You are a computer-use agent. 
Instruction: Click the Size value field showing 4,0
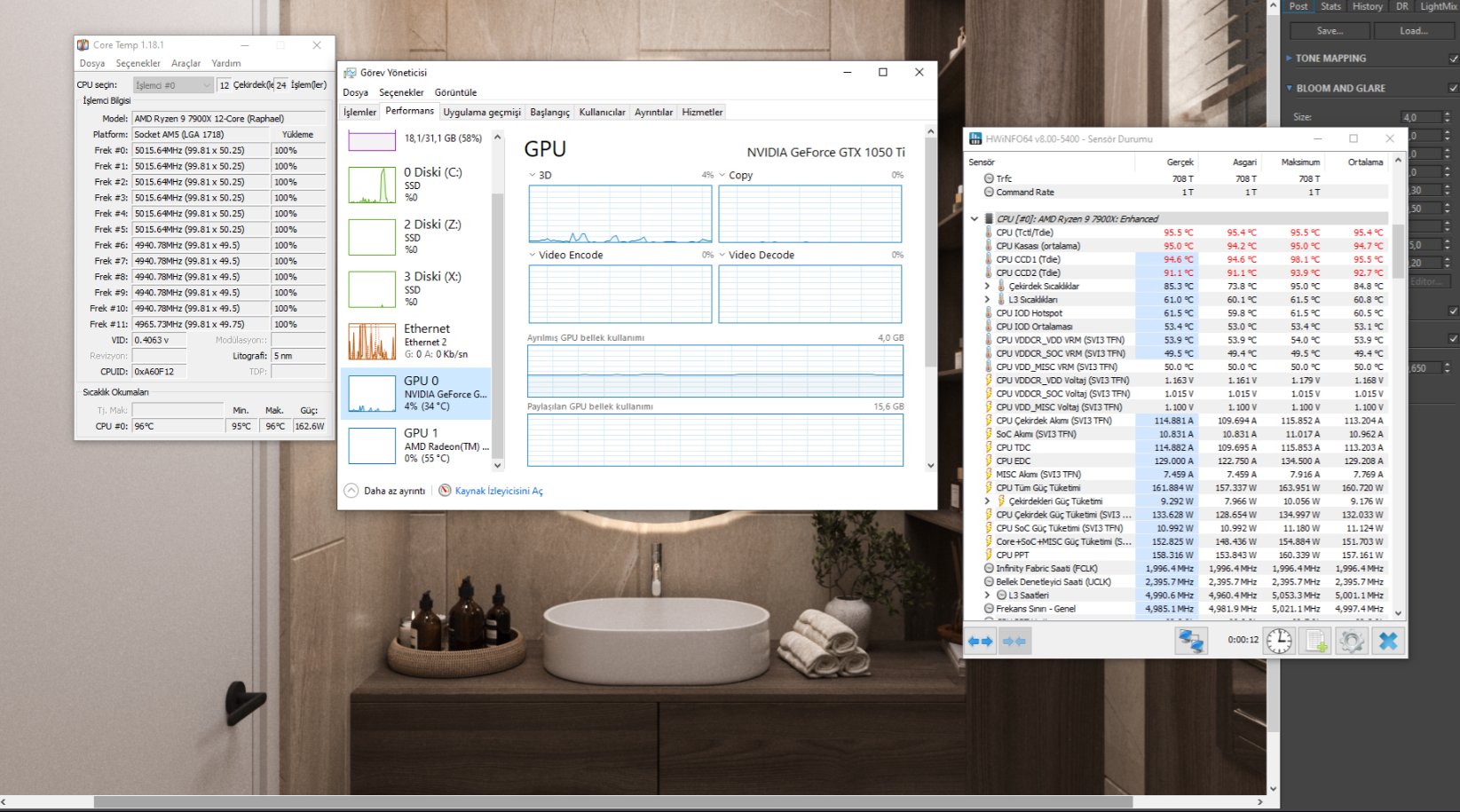pos(1421,117)
